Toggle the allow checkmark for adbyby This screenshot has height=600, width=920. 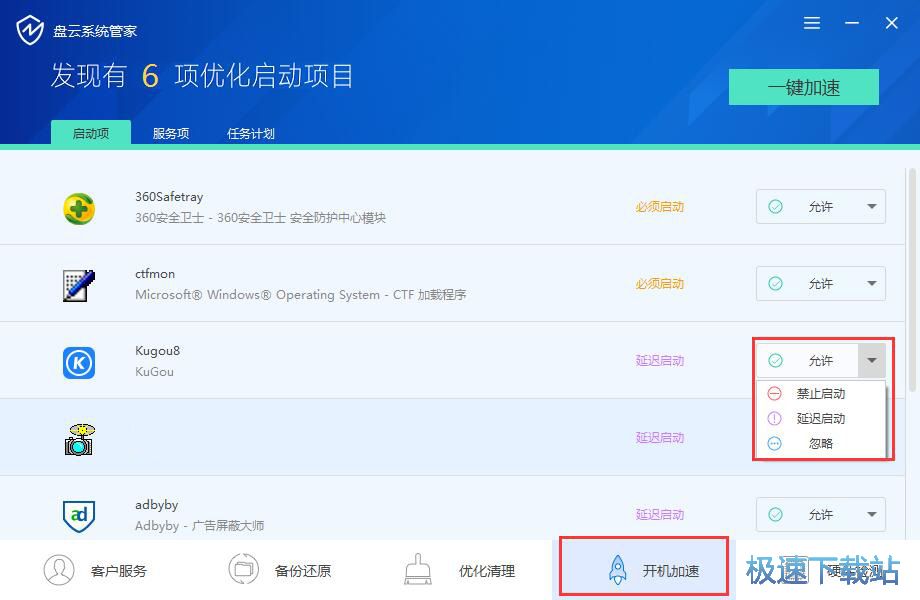[x=775, y=514]
